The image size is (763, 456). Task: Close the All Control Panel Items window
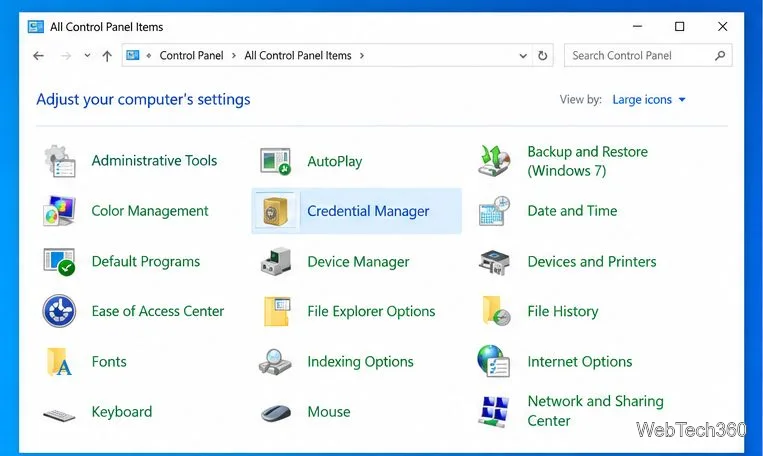723,26
